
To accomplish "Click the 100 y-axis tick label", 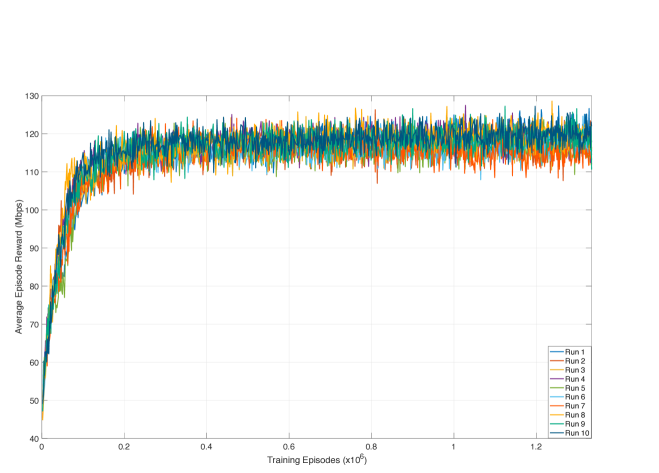I will (x=32, y=210).
